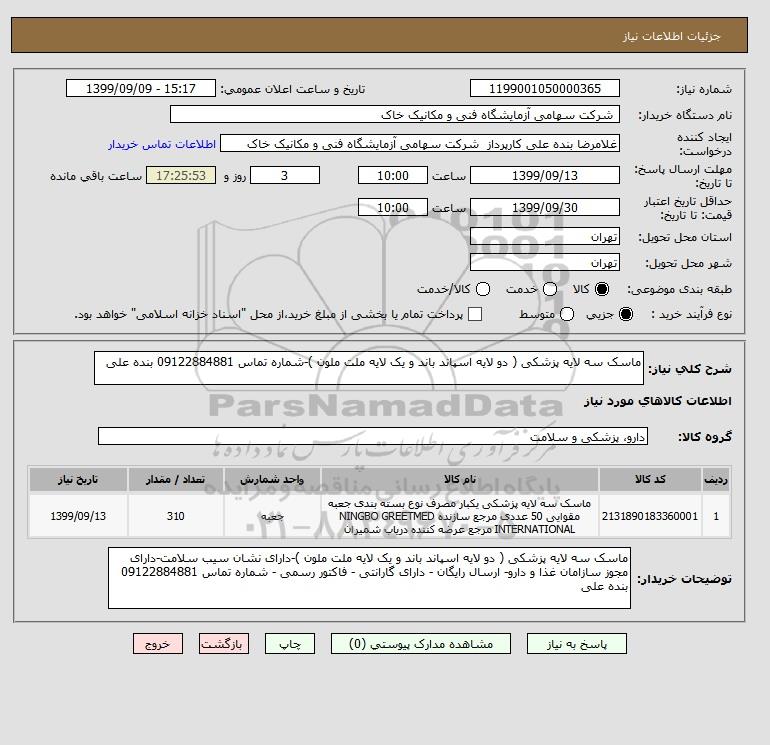This screenshot has height=745, width=770.
Task: Select the جزیی purchase type radio
Action: (x=626, y=314)
